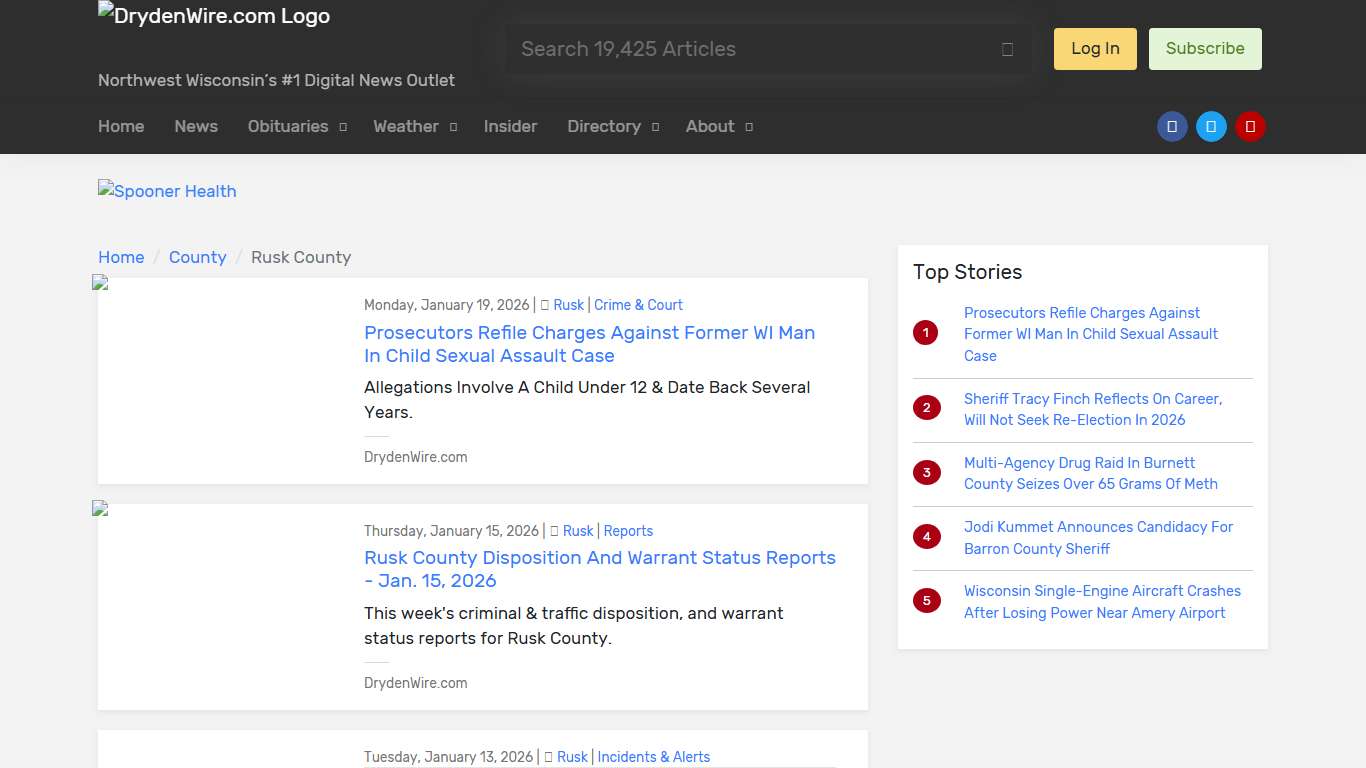Click the red circle social icon

[x=1250, y=127]
